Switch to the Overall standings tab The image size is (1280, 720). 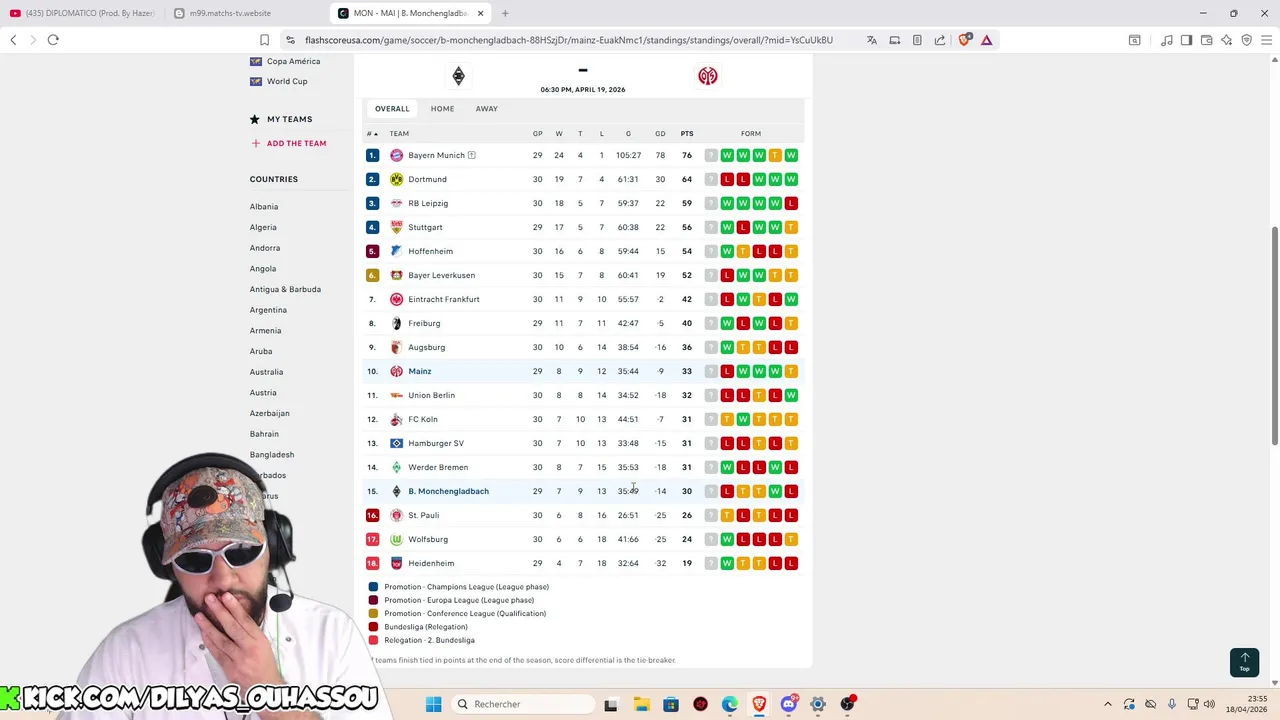point(392,109)
